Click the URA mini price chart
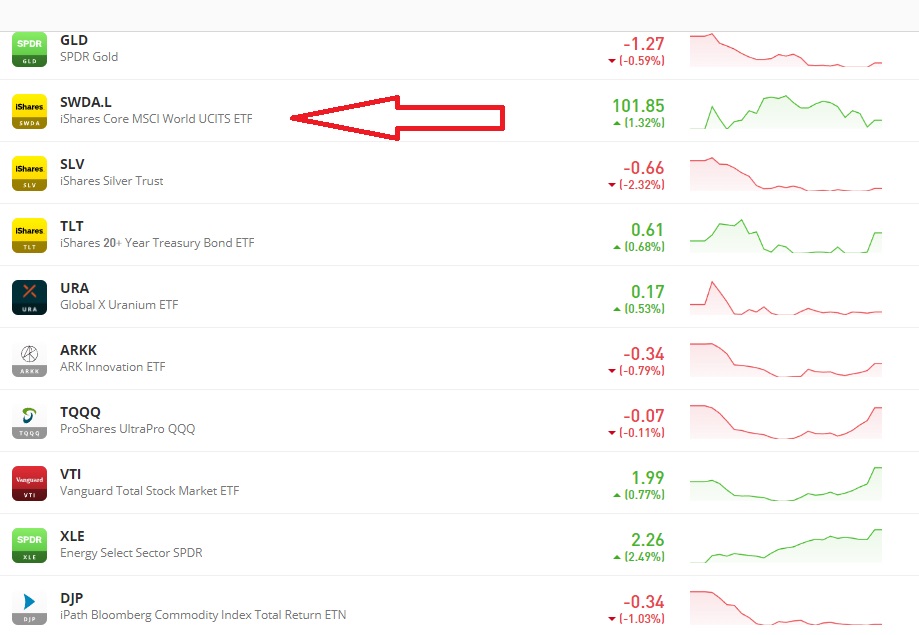 coord(786,297)
